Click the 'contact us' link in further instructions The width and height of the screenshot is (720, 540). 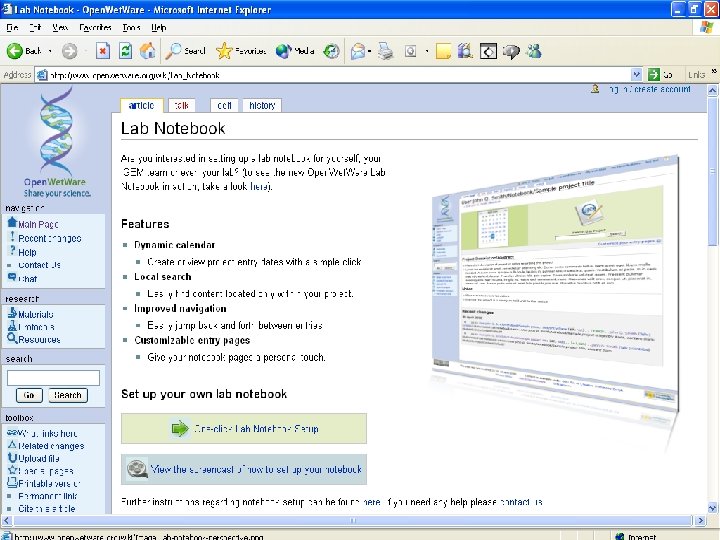(522, 502)
